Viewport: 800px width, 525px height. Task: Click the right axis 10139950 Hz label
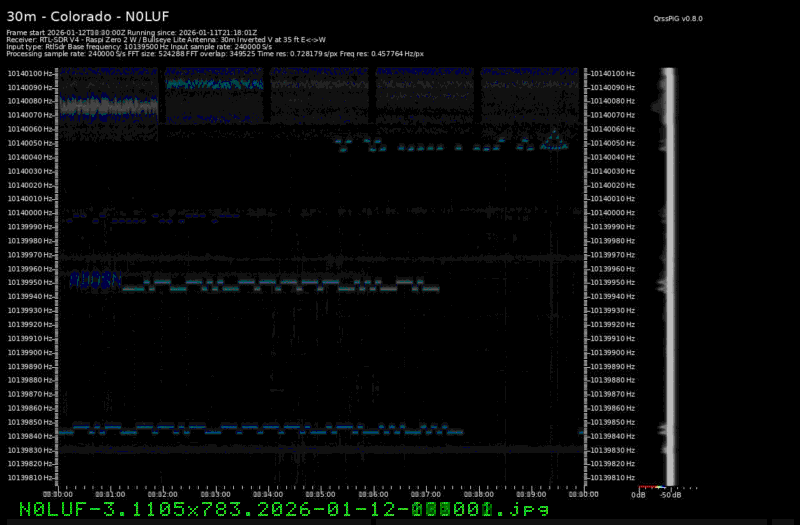[612, 282]
